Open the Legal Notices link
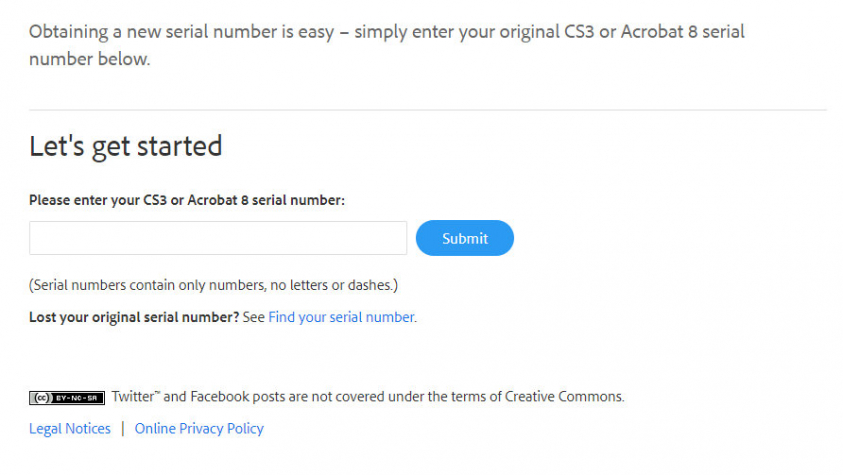 pos(70,428)
